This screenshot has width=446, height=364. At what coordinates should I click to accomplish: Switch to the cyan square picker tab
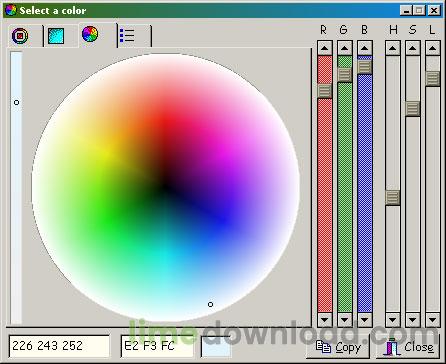56,36
